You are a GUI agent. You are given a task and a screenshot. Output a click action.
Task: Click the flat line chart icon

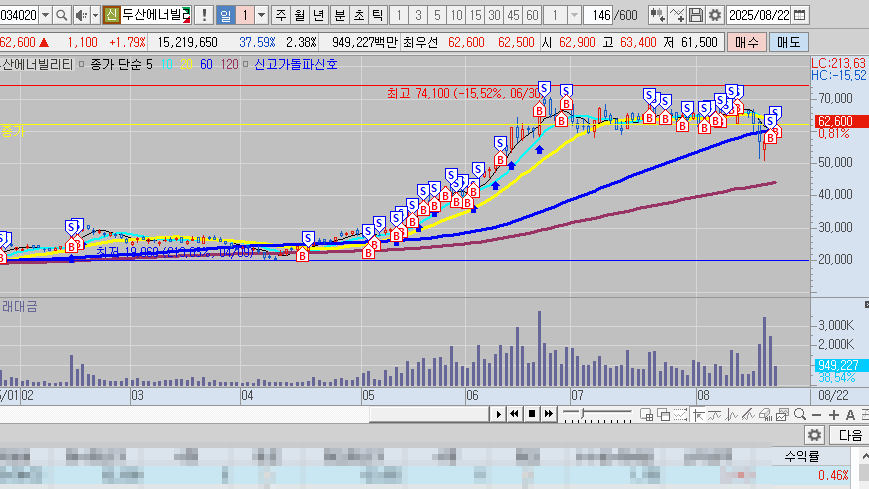pos(715,415)
